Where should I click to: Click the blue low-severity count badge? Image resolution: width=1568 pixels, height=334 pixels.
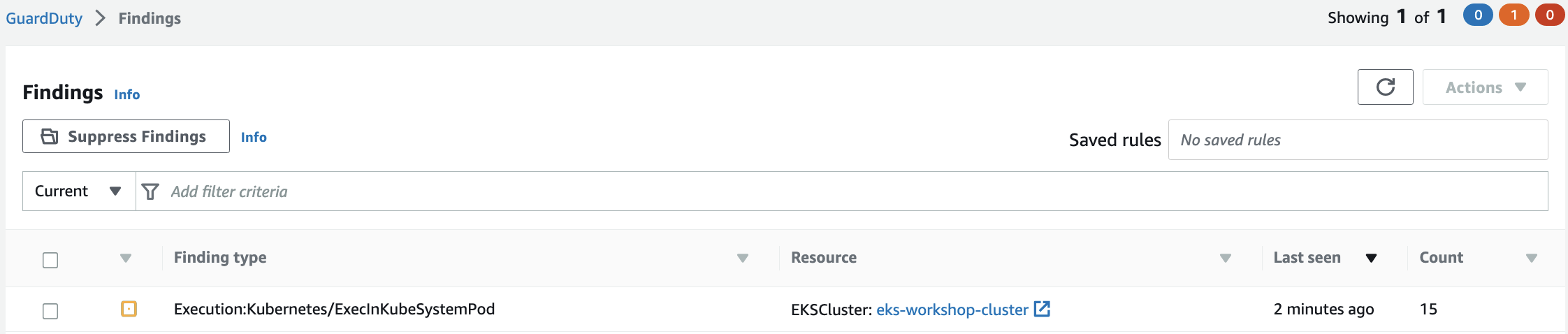tap(1477, 15)
